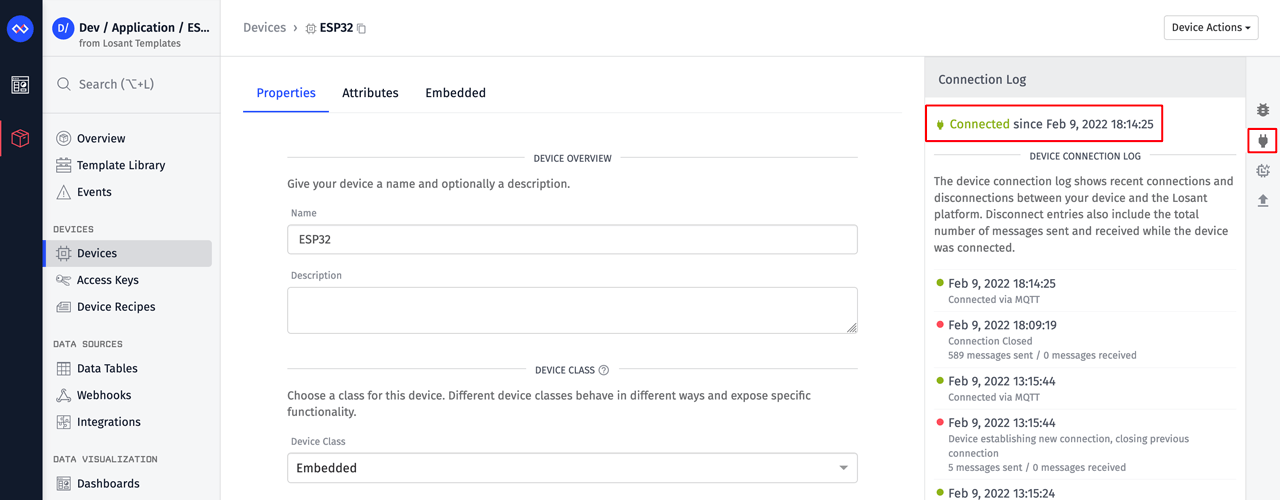Open Device Recipes in the sidebar
The height and width of the screenshot is (500, 1280).
116,307
